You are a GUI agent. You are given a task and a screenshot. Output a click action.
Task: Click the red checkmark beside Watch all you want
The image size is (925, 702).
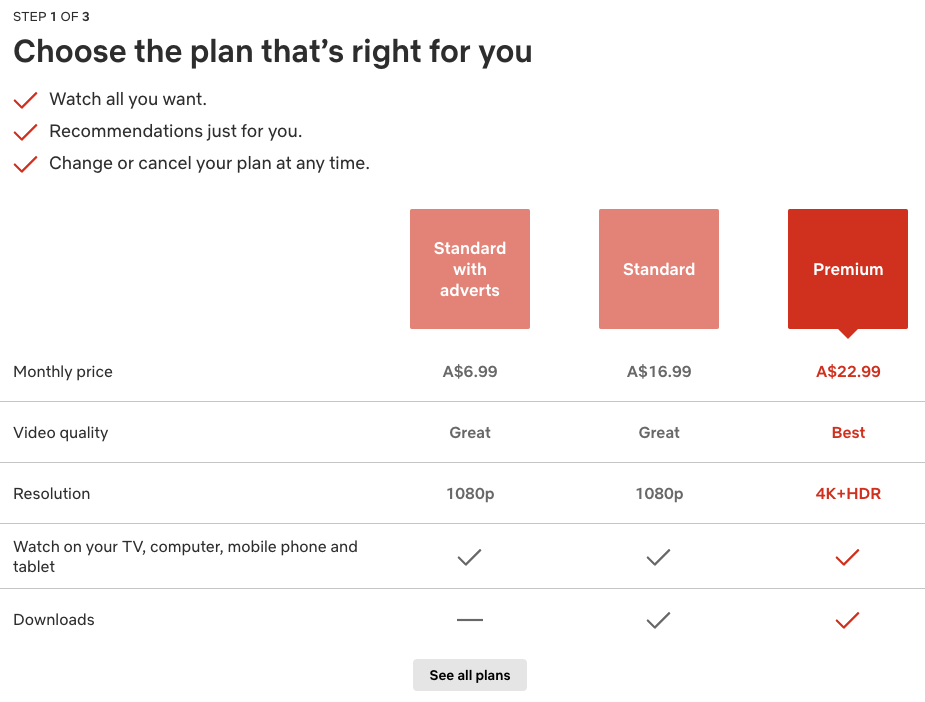[25, 100]
